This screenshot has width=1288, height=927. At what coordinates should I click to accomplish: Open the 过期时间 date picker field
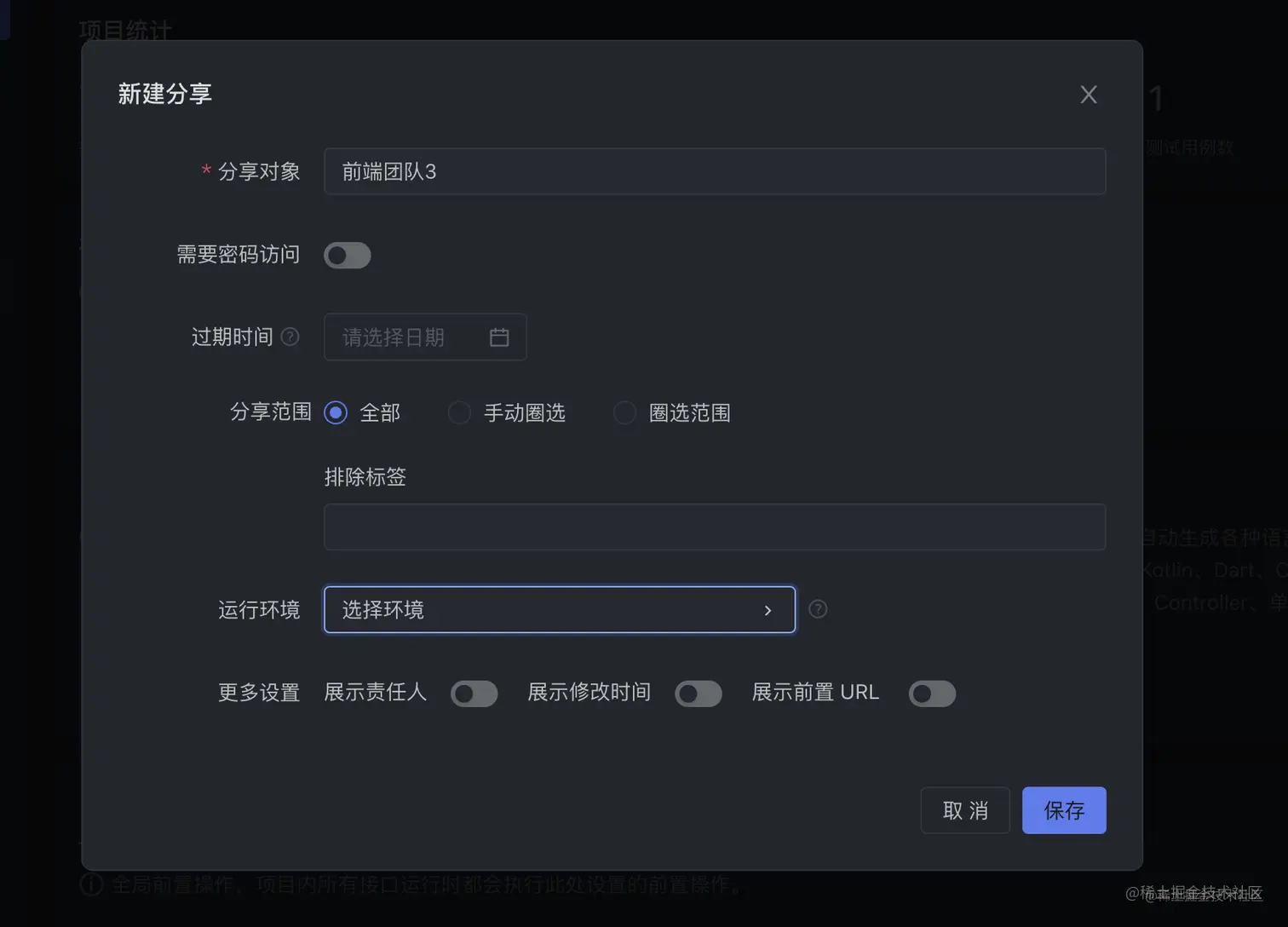point(425,337)
